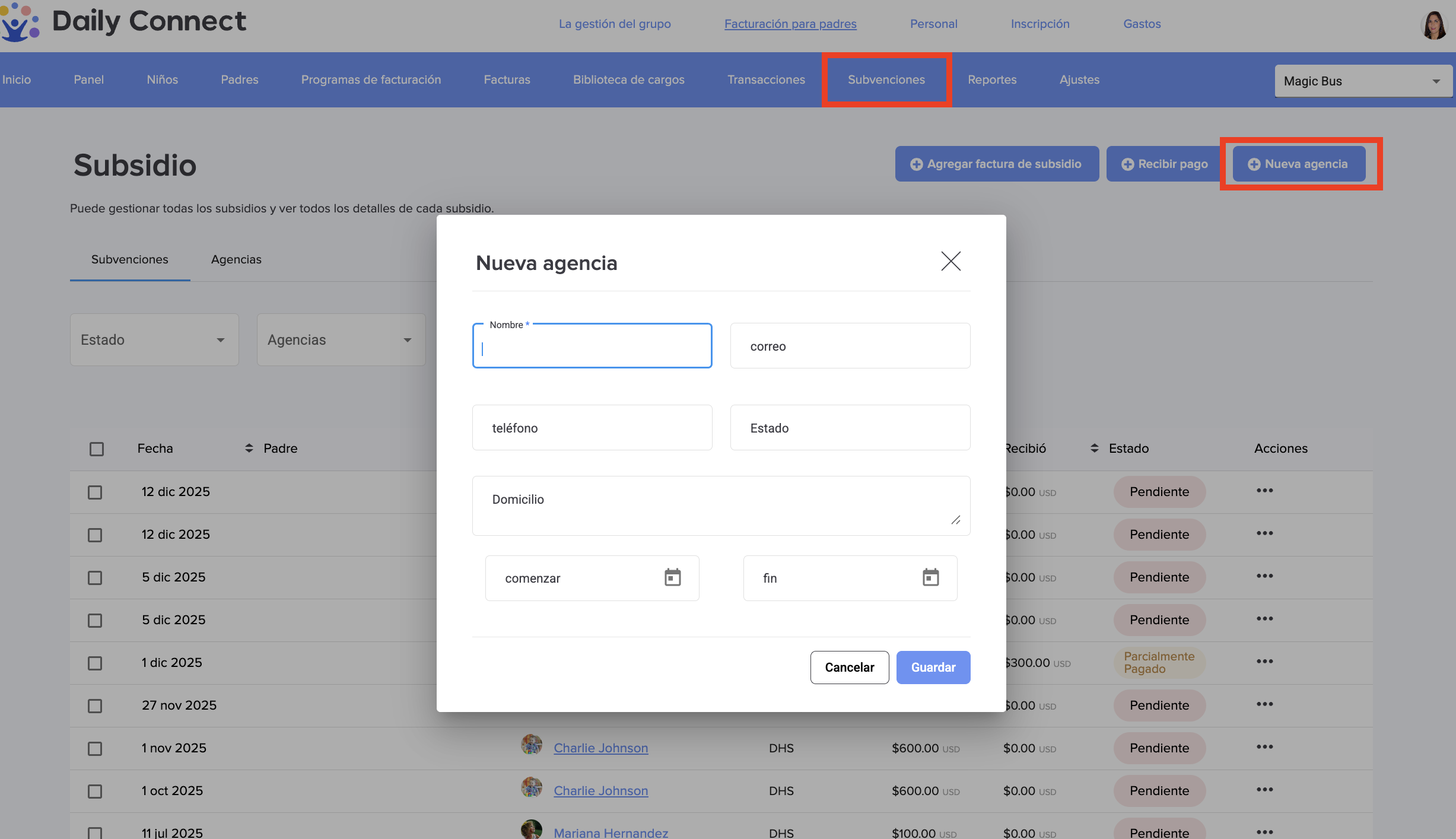Check the select-all header checkbox
This screenshot has height=839, width=1456.
(97, 449)
